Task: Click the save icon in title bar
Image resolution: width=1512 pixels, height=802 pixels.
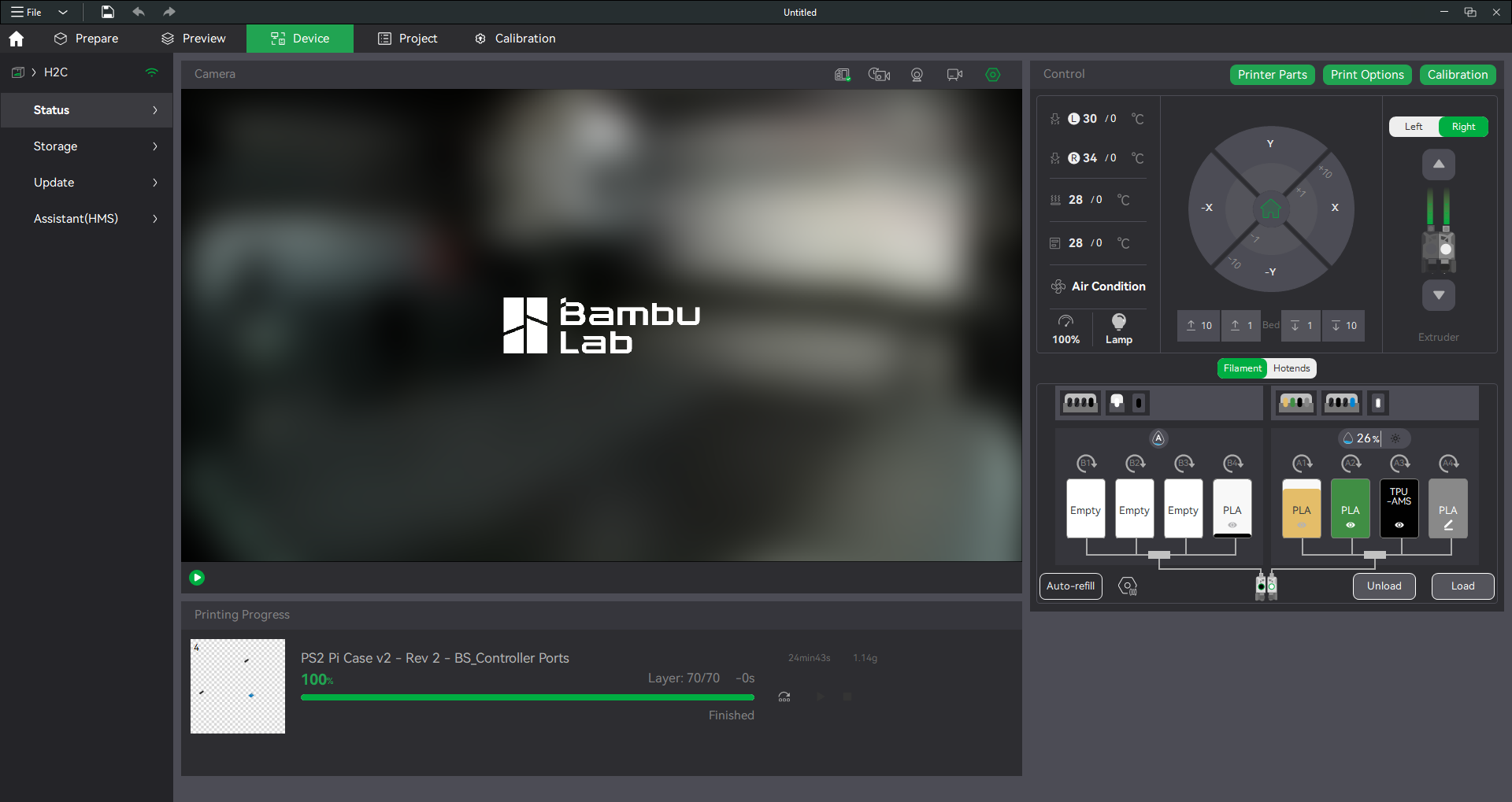Action: pyautogui.click(x=108, y=12)
